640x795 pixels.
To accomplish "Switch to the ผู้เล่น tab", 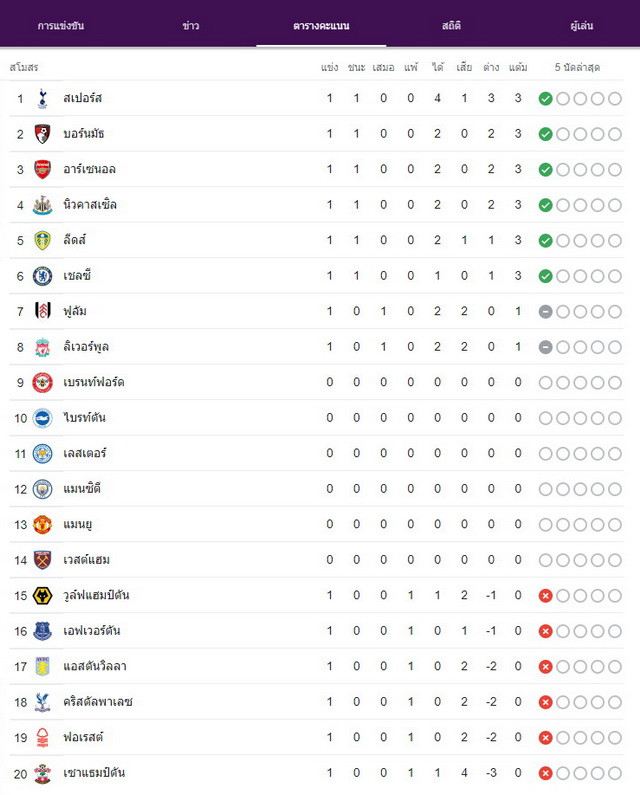I will click(x=582, y=25).
